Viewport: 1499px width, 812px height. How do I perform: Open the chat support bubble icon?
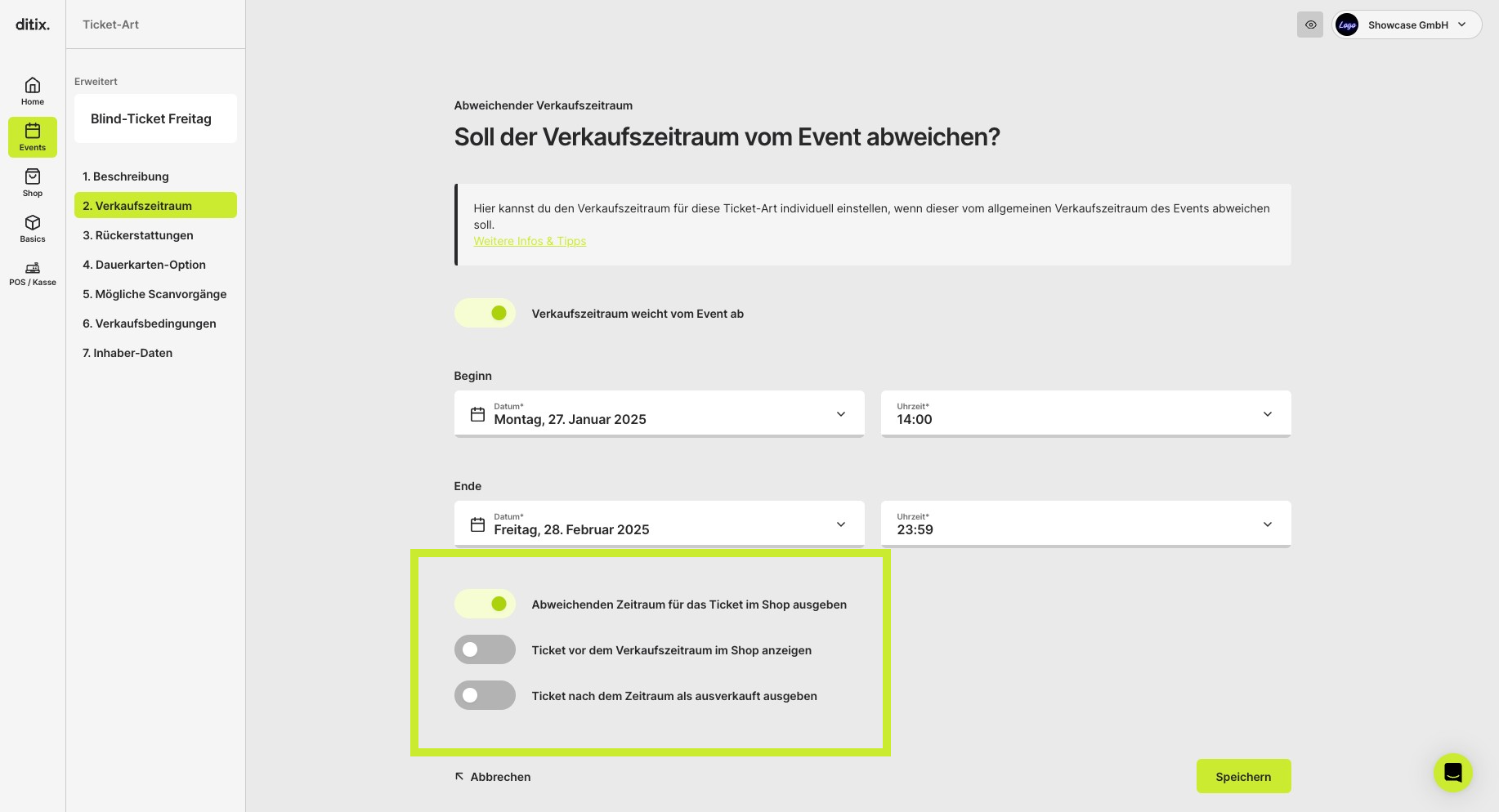(x=1453, y=772)
